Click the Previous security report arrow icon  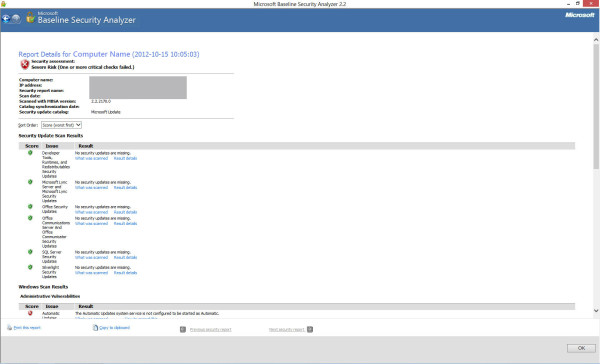pos(183,330)
